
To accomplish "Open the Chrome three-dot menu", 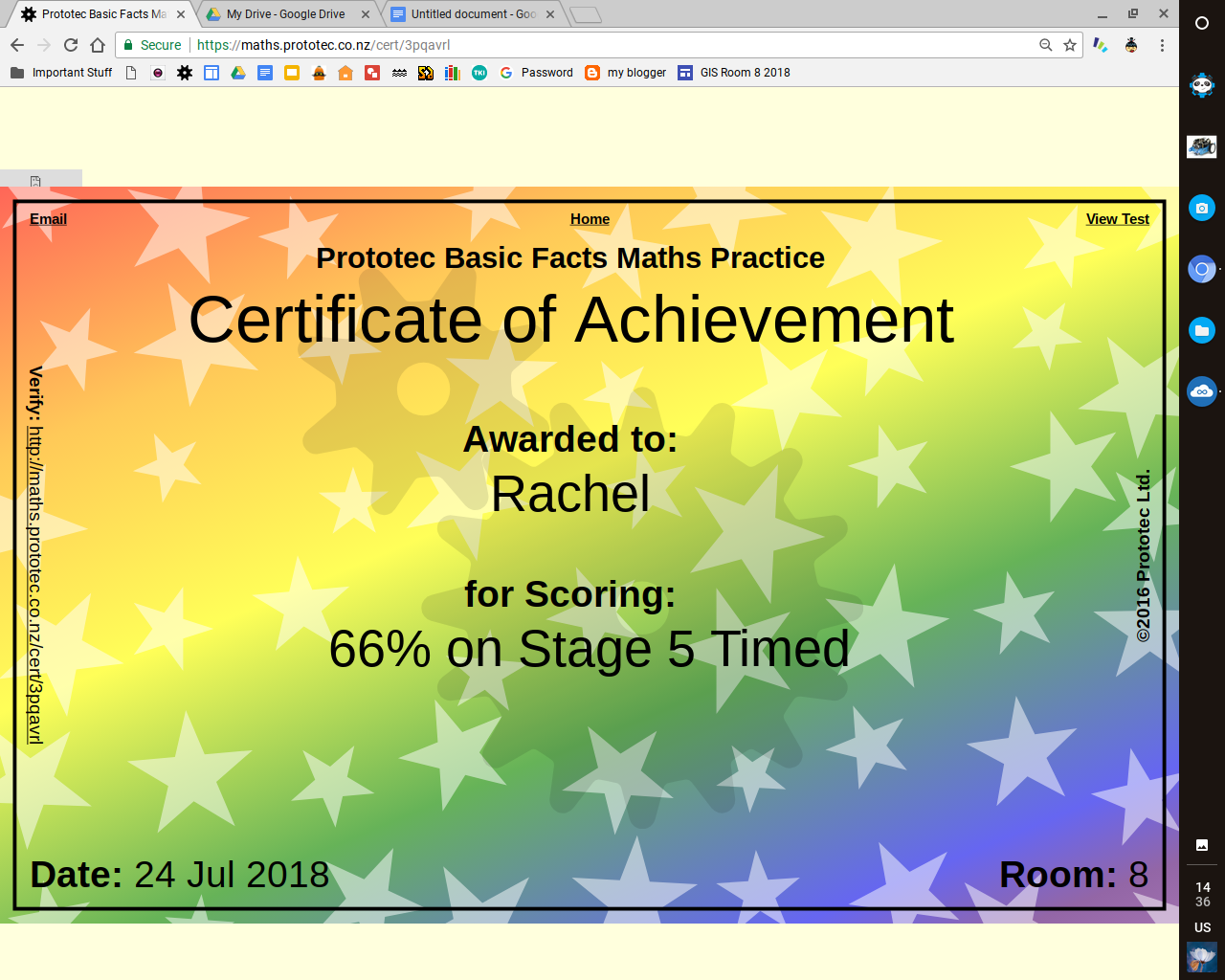I will click(1162, 45).
